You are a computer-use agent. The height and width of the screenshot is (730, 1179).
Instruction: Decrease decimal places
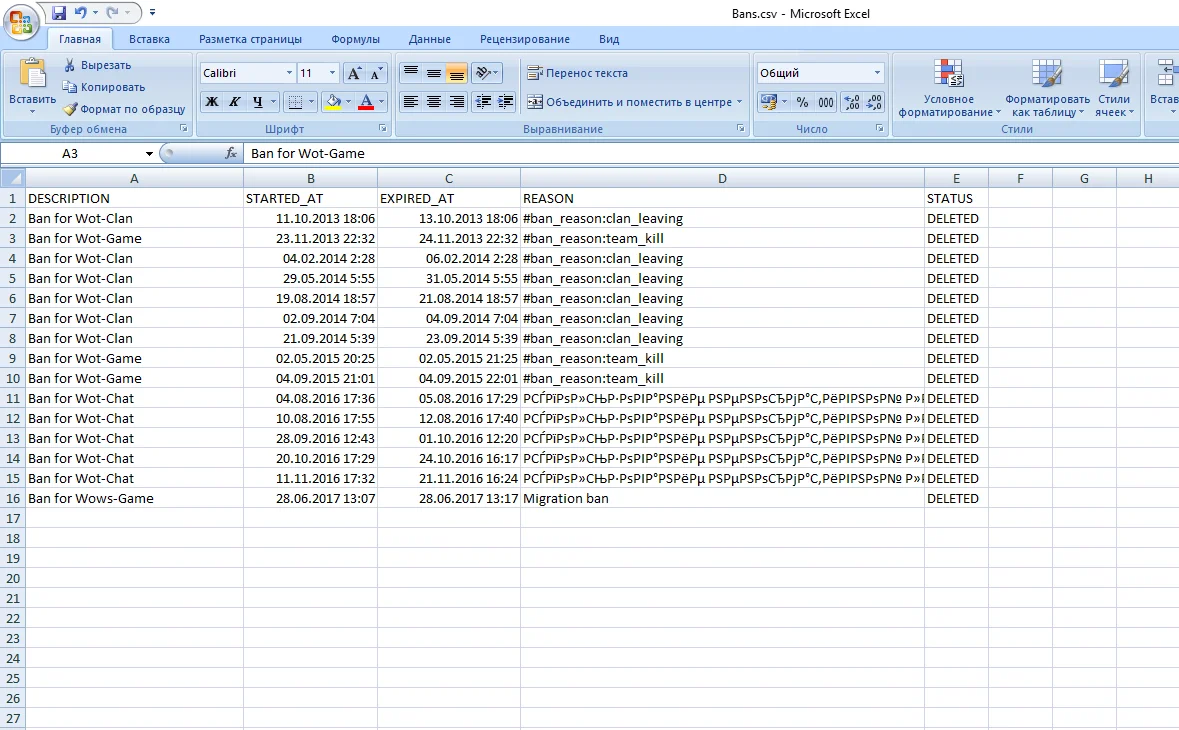[x=874, y=101]
